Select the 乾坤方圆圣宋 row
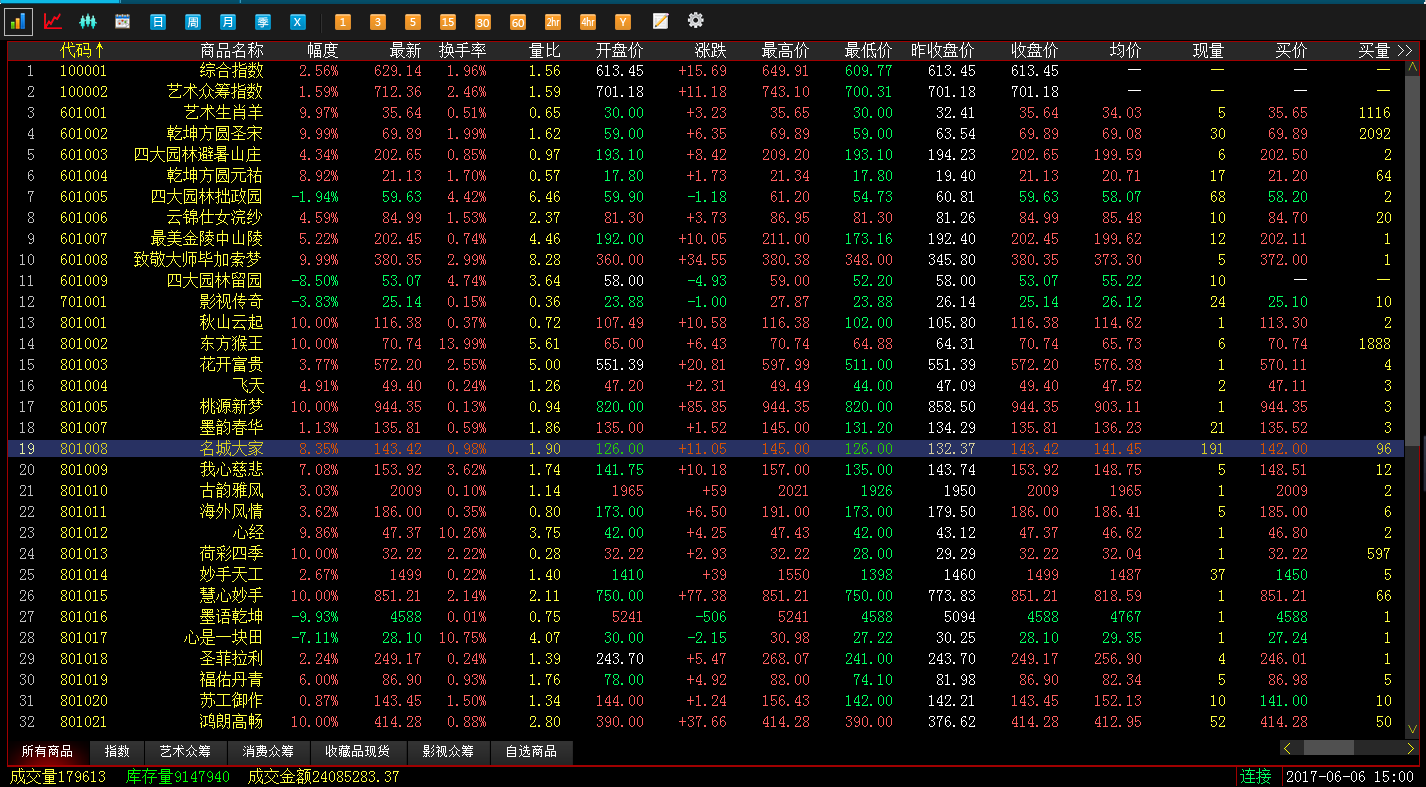The image size is (1426, 787). click(706, 134)
